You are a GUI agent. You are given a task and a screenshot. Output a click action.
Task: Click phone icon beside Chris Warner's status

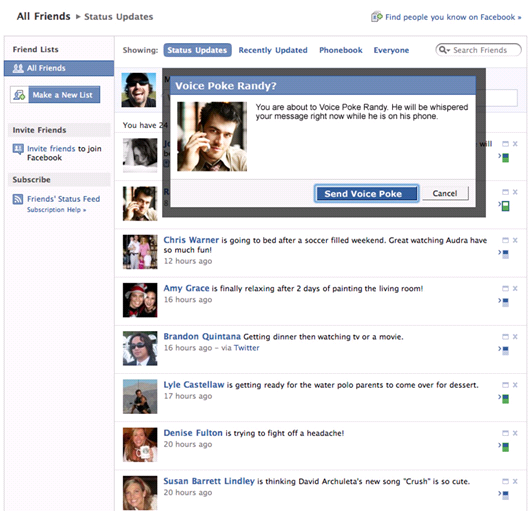click(505, 254)
